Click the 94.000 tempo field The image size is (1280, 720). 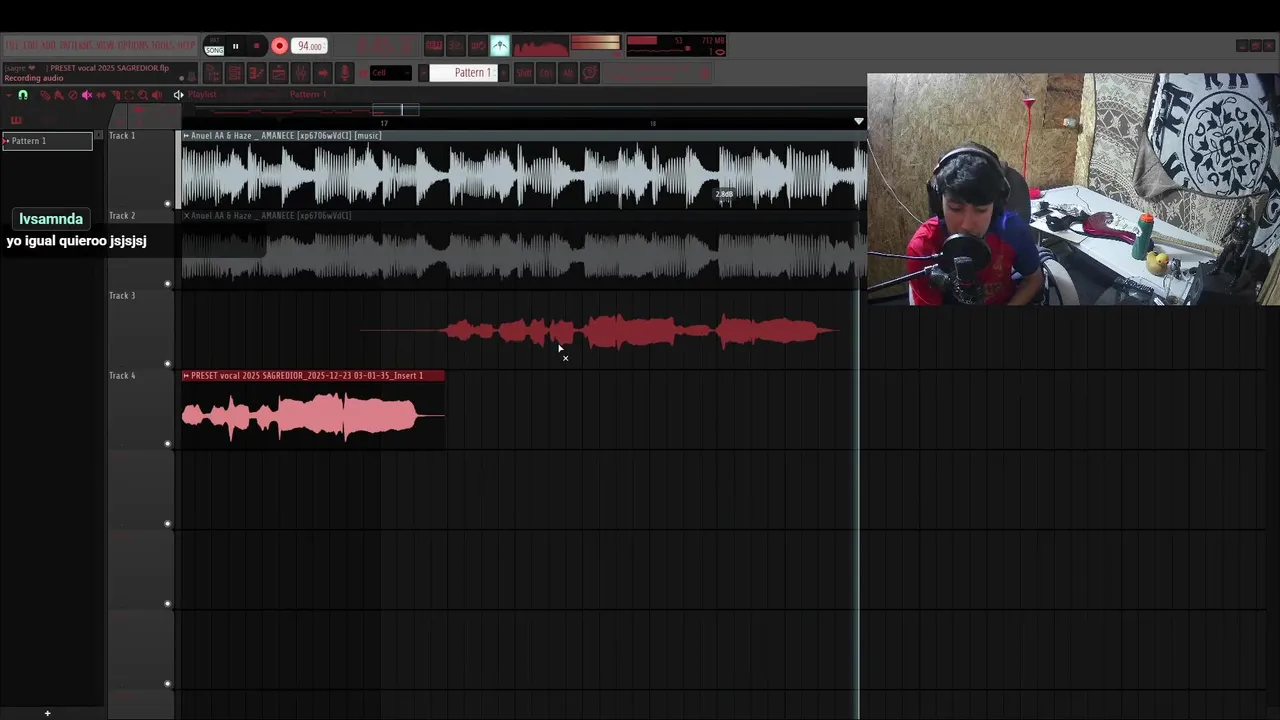coord(309,46)
